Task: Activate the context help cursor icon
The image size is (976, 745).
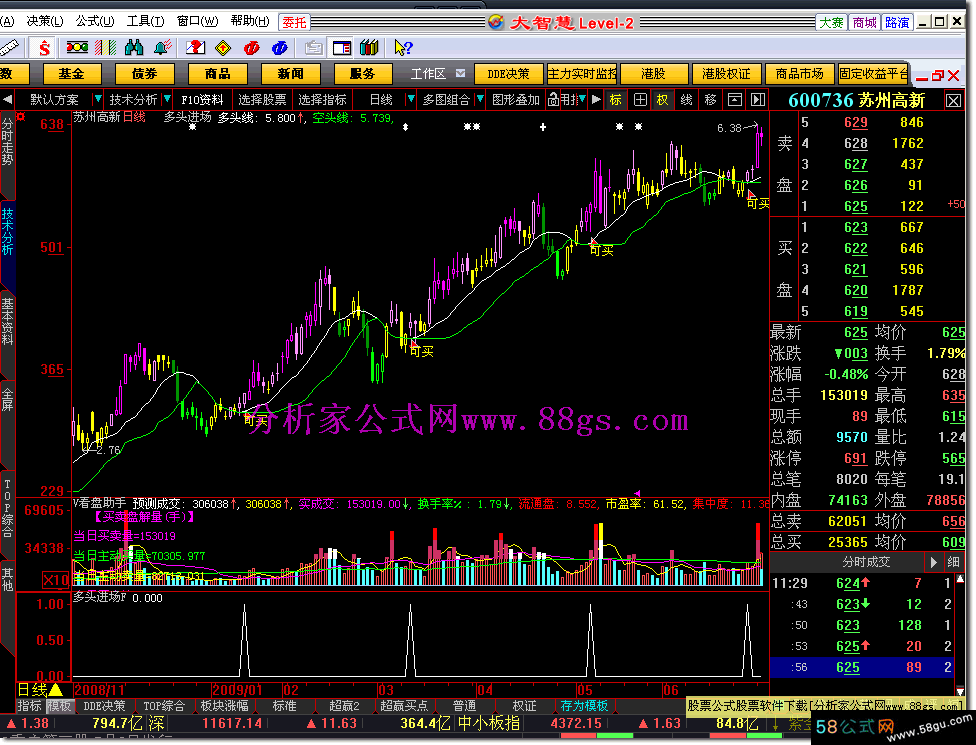Action: pyautogui.click(x=403, y=47)
